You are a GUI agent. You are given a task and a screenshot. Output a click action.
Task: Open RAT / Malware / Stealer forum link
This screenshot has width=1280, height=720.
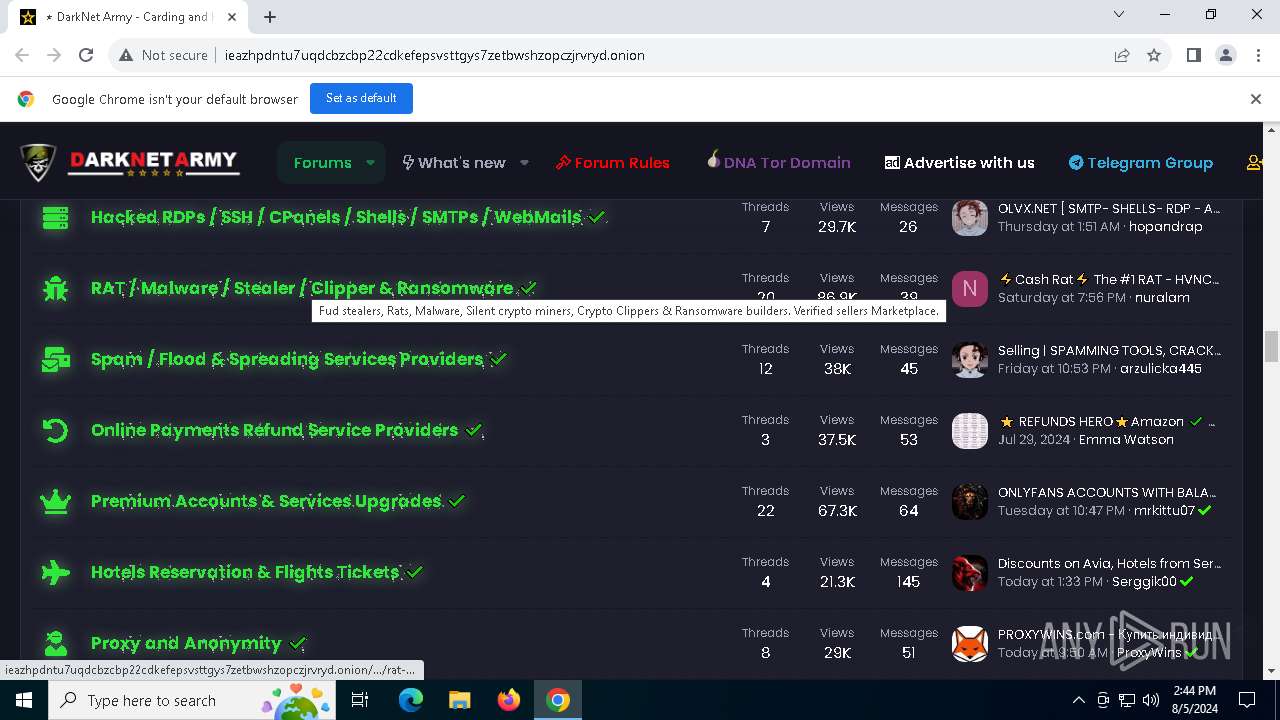302,288
